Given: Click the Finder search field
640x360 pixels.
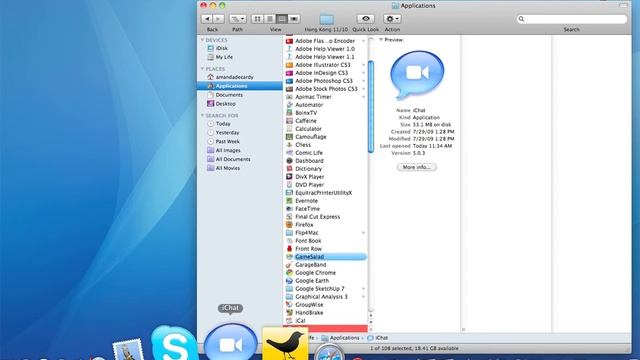Looking at the screenshot, I should tap(571, 19).
